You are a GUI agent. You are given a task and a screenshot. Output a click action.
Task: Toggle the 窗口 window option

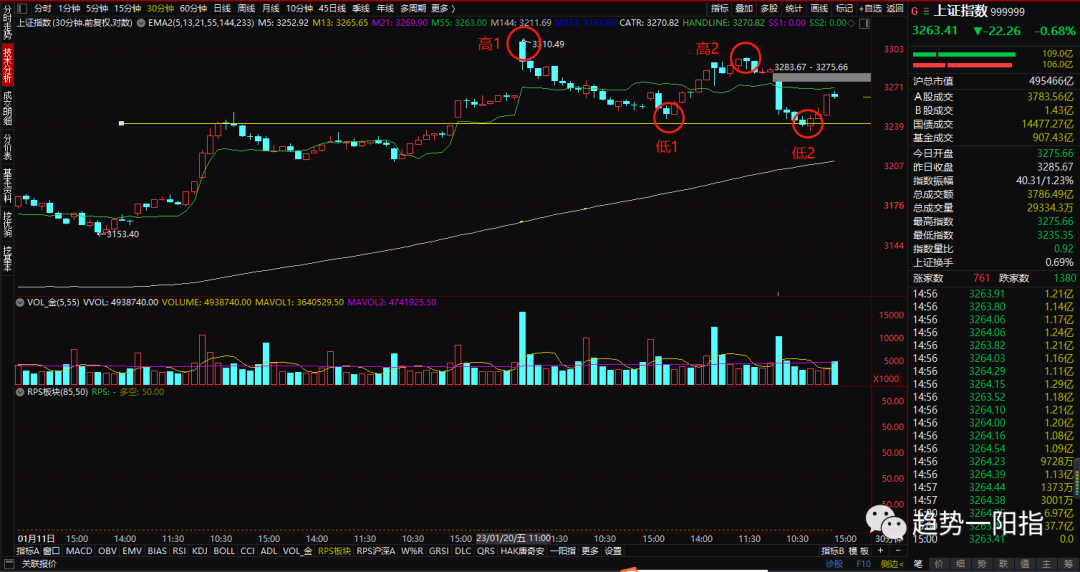[52, 551]
